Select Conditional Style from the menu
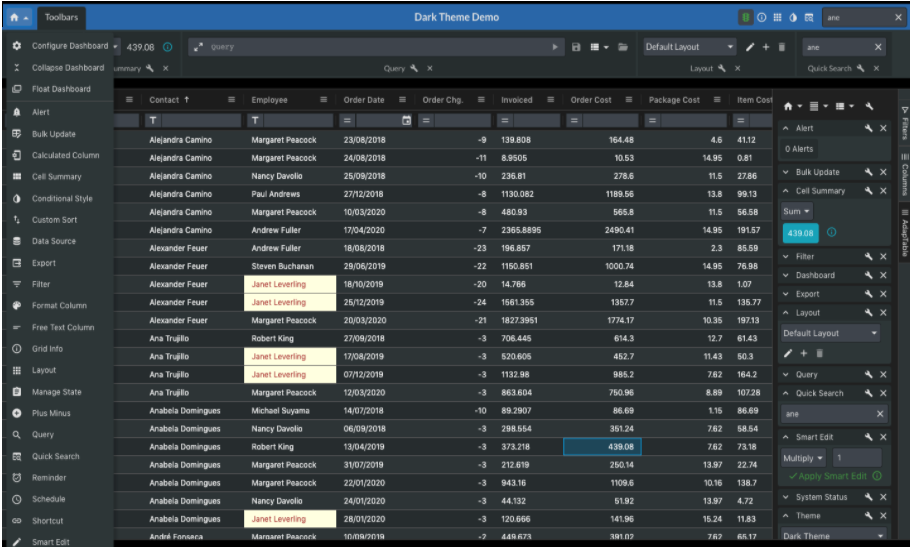This screenshot has width=910, height=547. click(62, 198)
